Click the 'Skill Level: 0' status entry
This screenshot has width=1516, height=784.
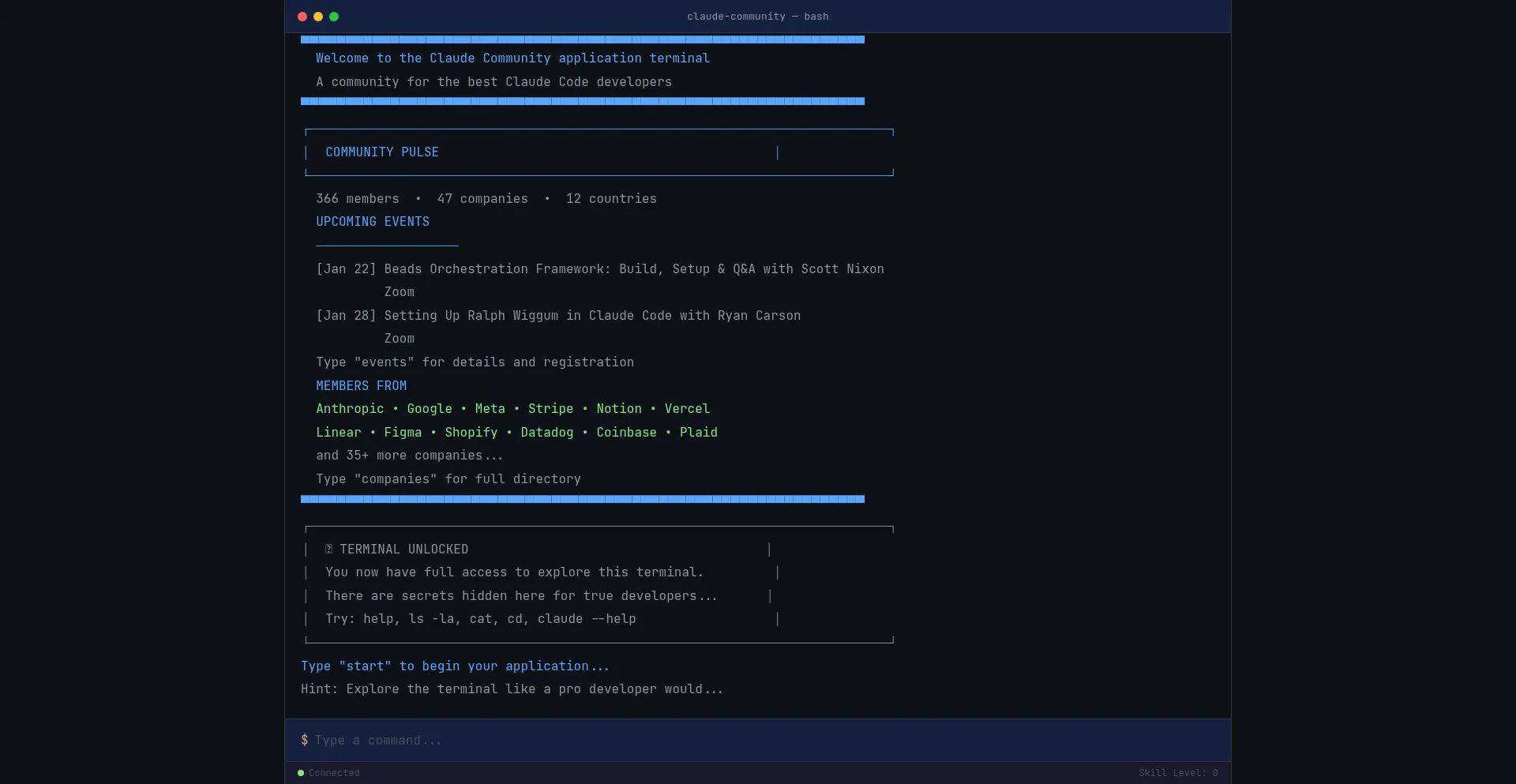[x=1178, y=773]
